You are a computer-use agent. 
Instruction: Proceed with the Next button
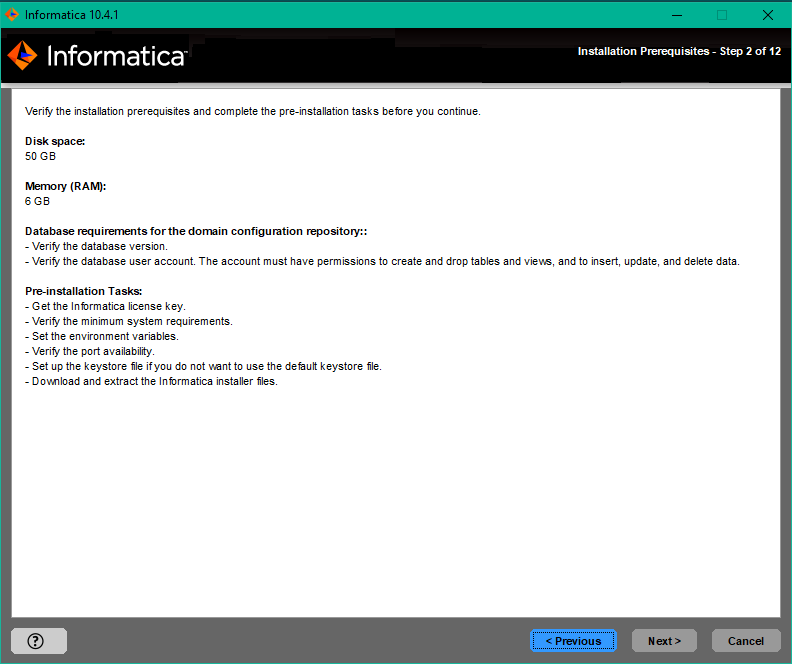tap(664, 641)
